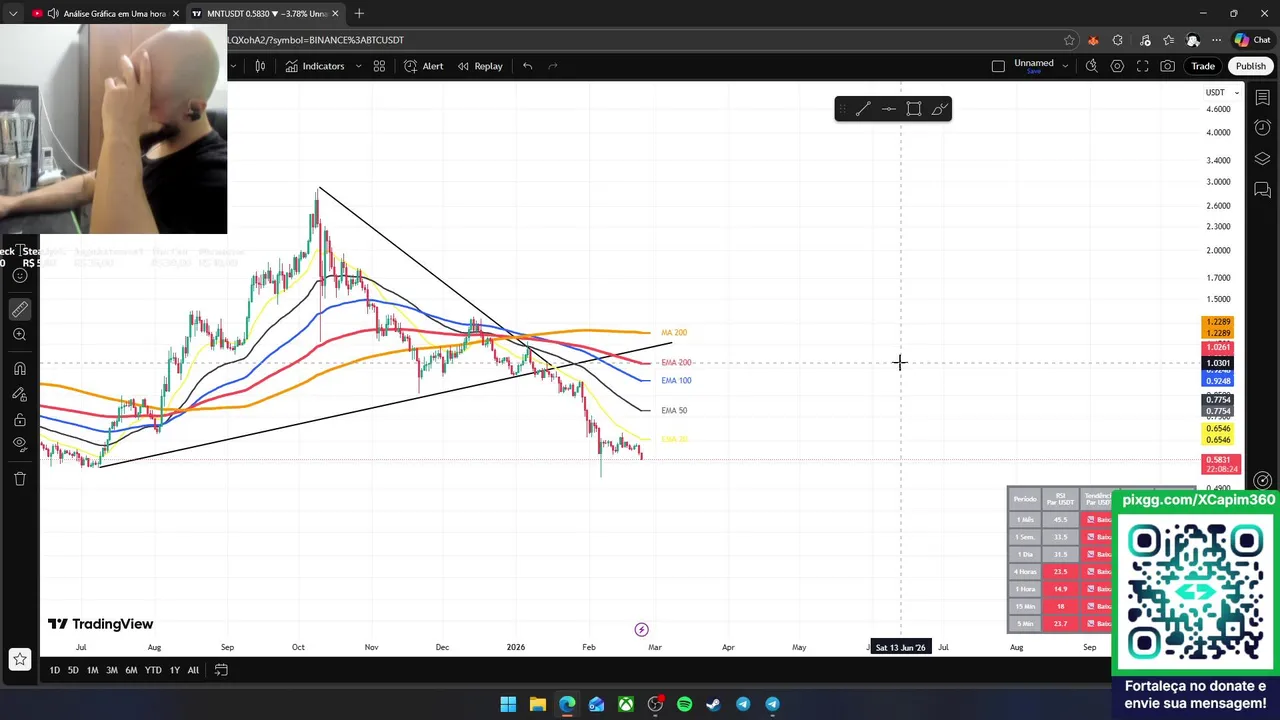
Task: Select 5D time range
Action: pyautogui.click(x=73, y=670)
